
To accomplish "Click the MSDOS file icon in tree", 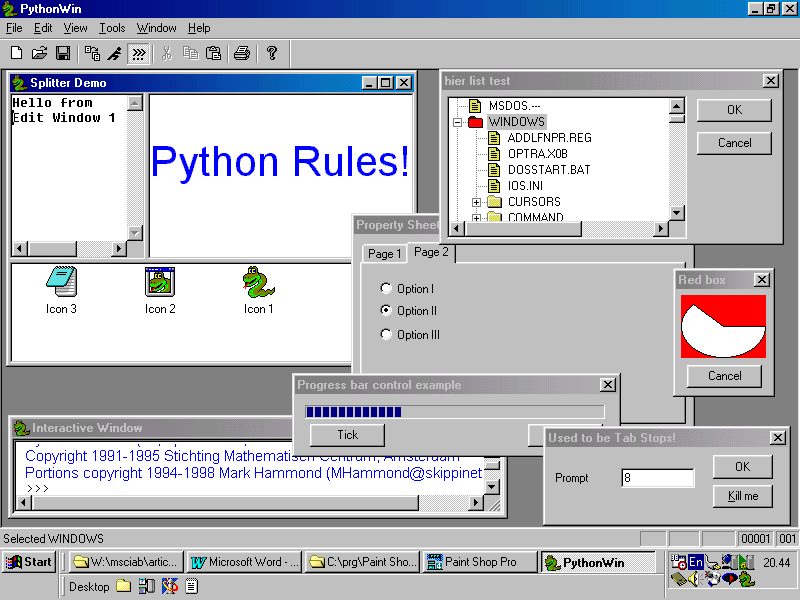I will tap(475, 106).
